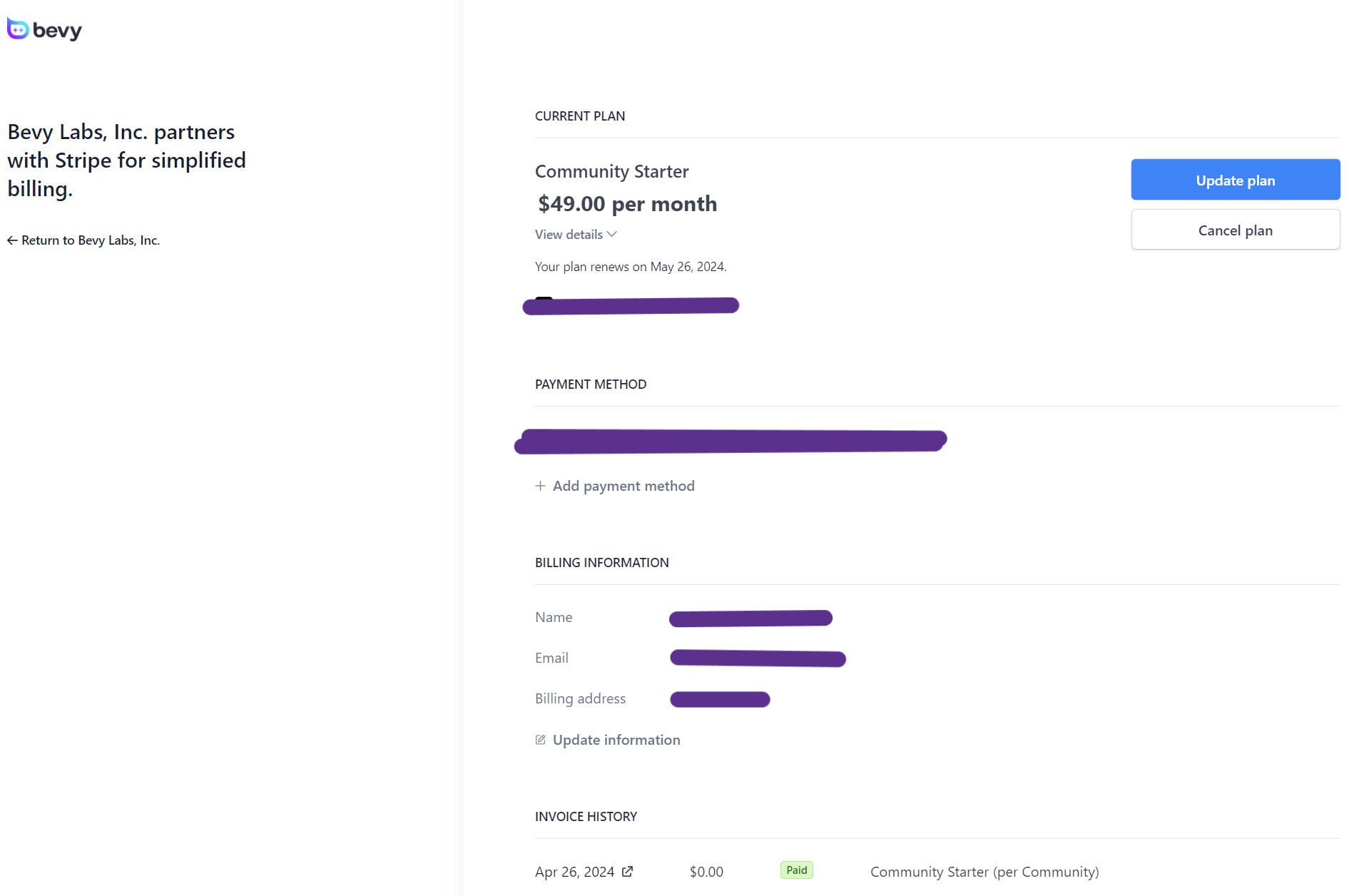Viewport: 1354px width, 896px height.
Task: Click the Billing address label
Action: click(580, 698)
